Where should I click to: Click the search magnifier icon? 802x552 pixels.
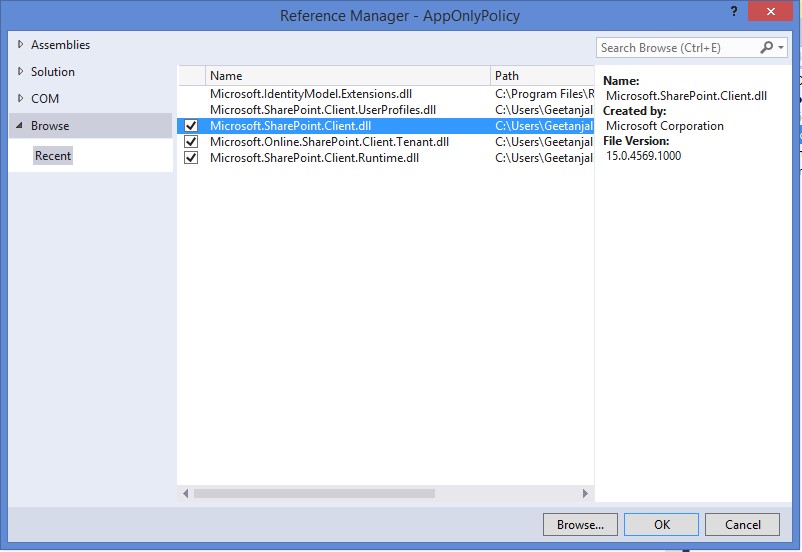766,48
